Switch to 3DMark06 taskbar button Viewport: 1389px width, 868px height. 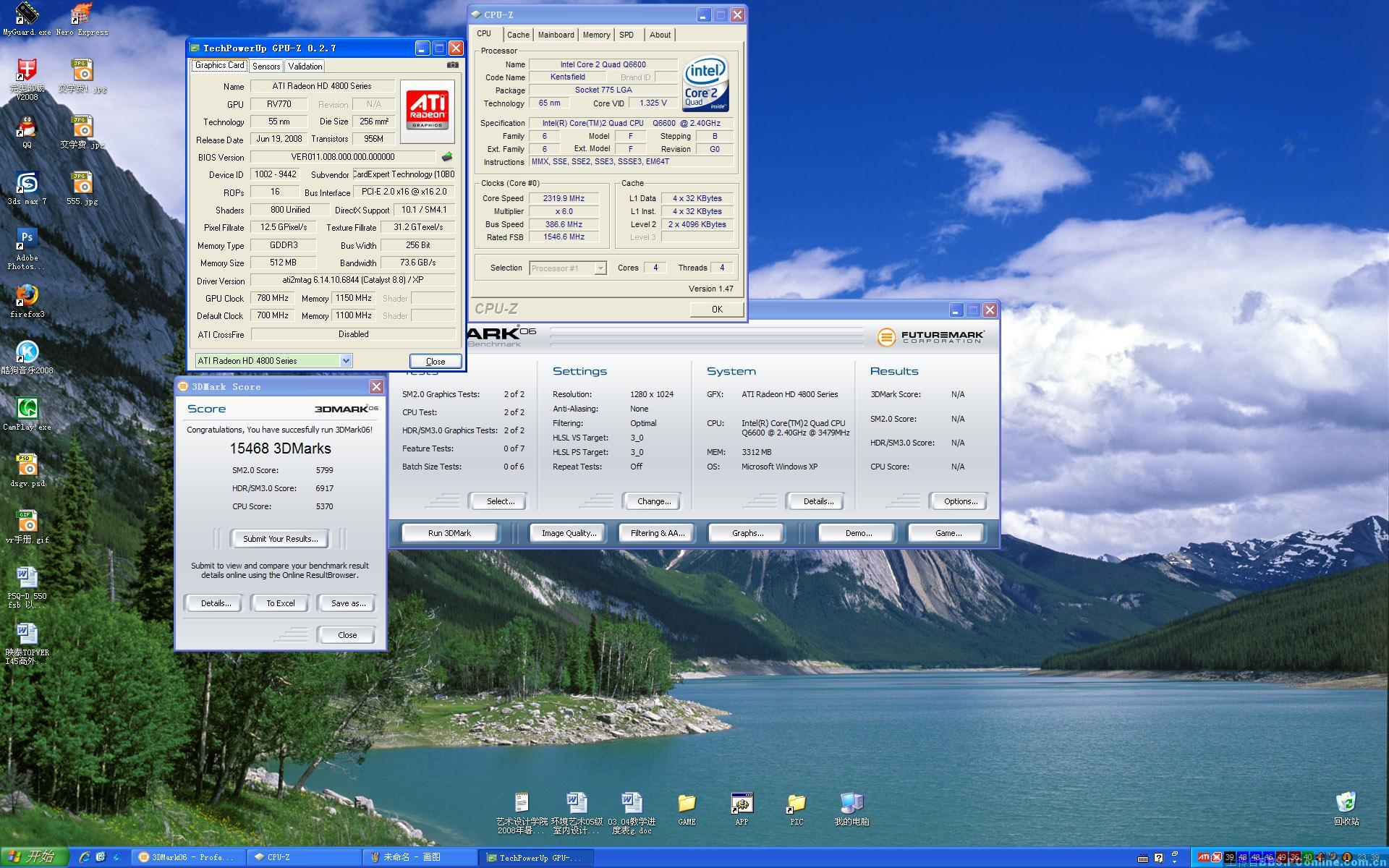(188, 858)
